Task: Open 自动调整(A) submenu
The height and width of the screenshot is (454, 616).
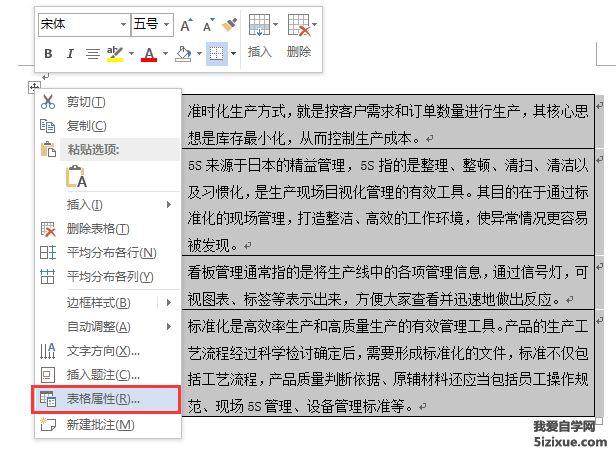Action: [108, 326]
